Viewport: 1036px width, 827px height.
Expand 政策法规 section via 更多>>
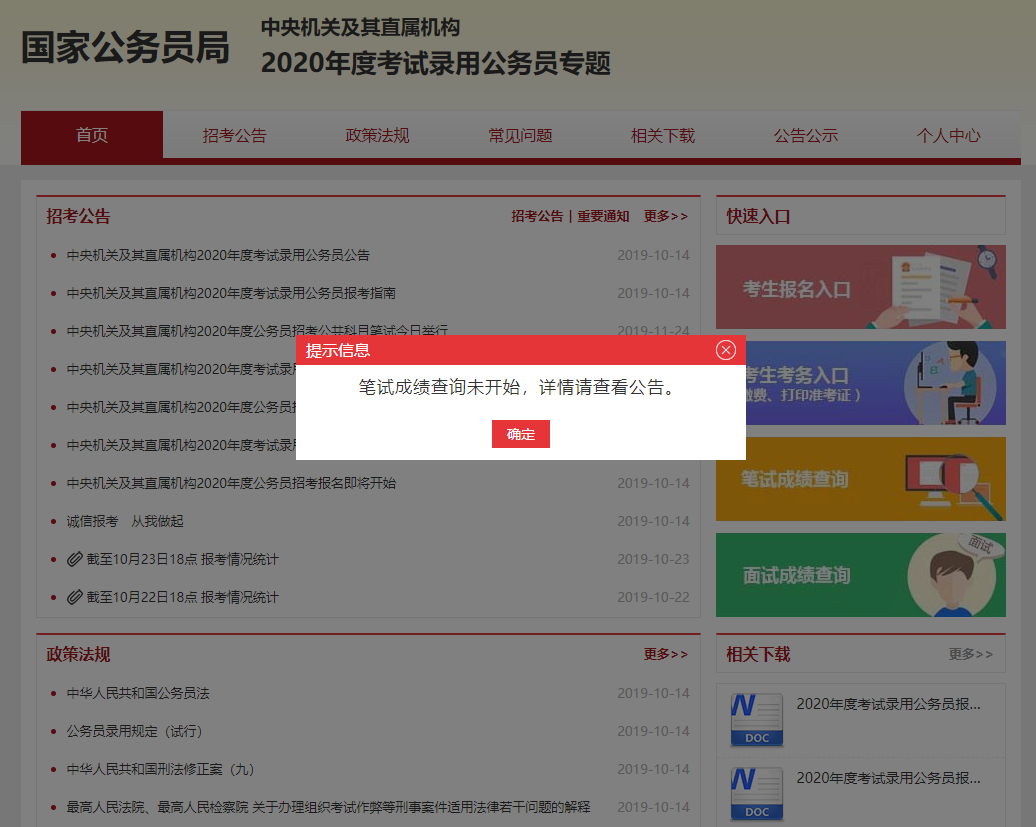click(x=665, y=654)
